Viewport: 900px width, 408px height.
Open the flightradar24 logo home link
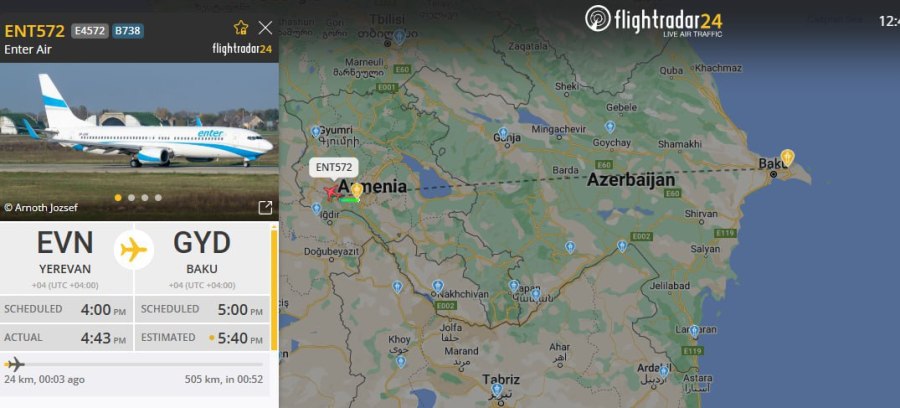[x=653, y=21]
